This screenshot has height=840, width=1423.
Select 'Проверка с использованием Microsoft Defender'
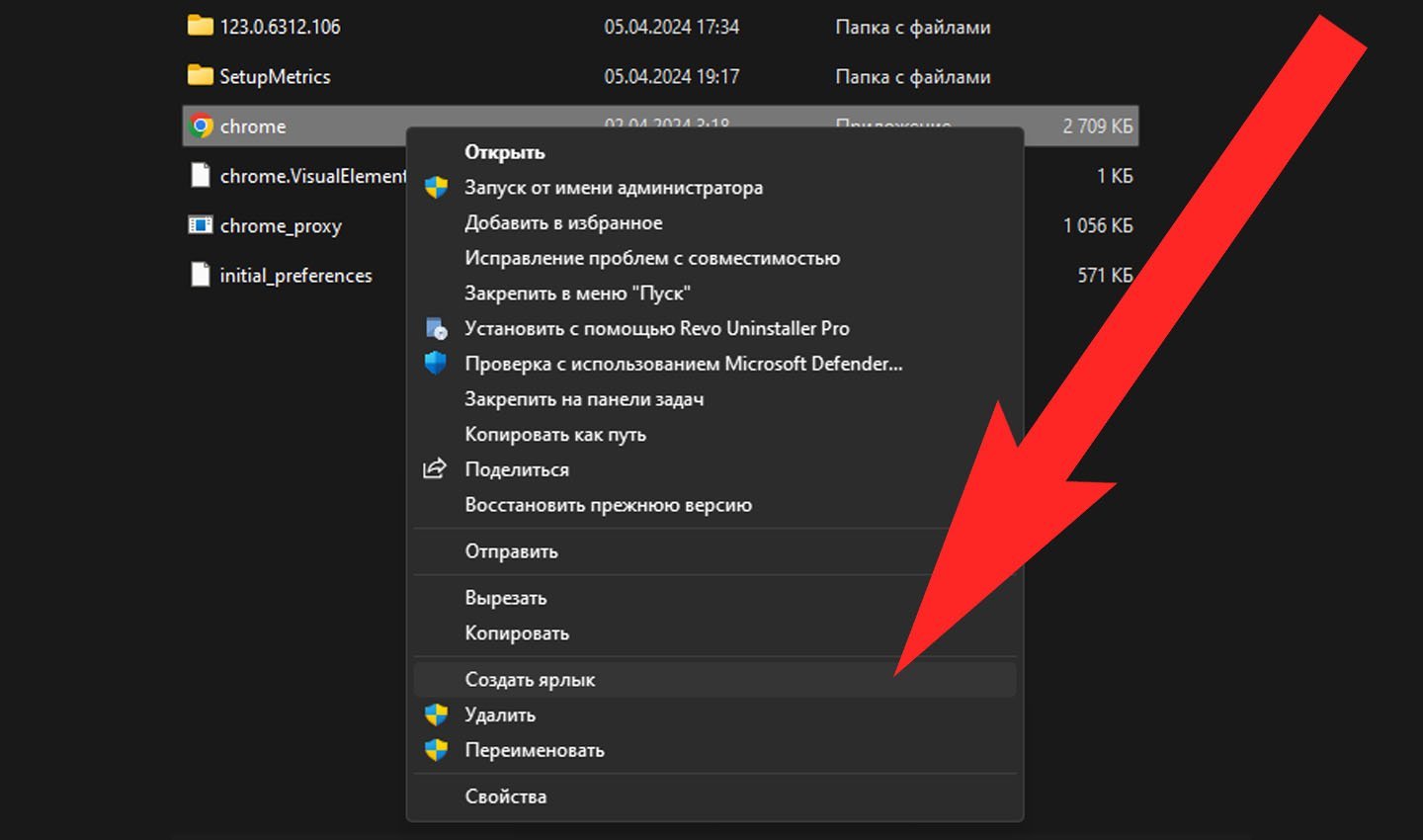coord(684,364)
